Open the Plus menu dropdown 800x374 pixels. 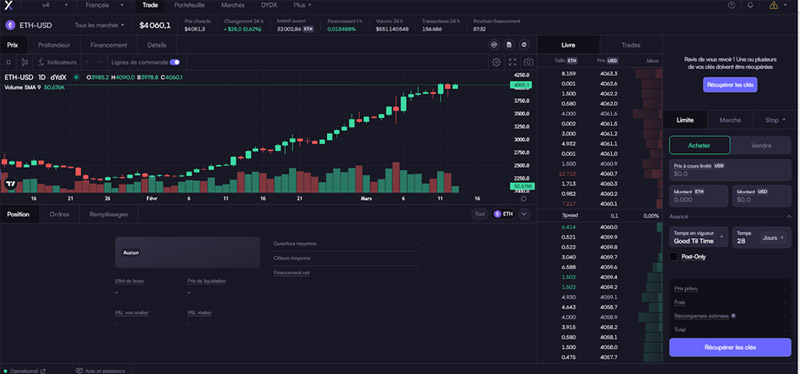[303, 5]
